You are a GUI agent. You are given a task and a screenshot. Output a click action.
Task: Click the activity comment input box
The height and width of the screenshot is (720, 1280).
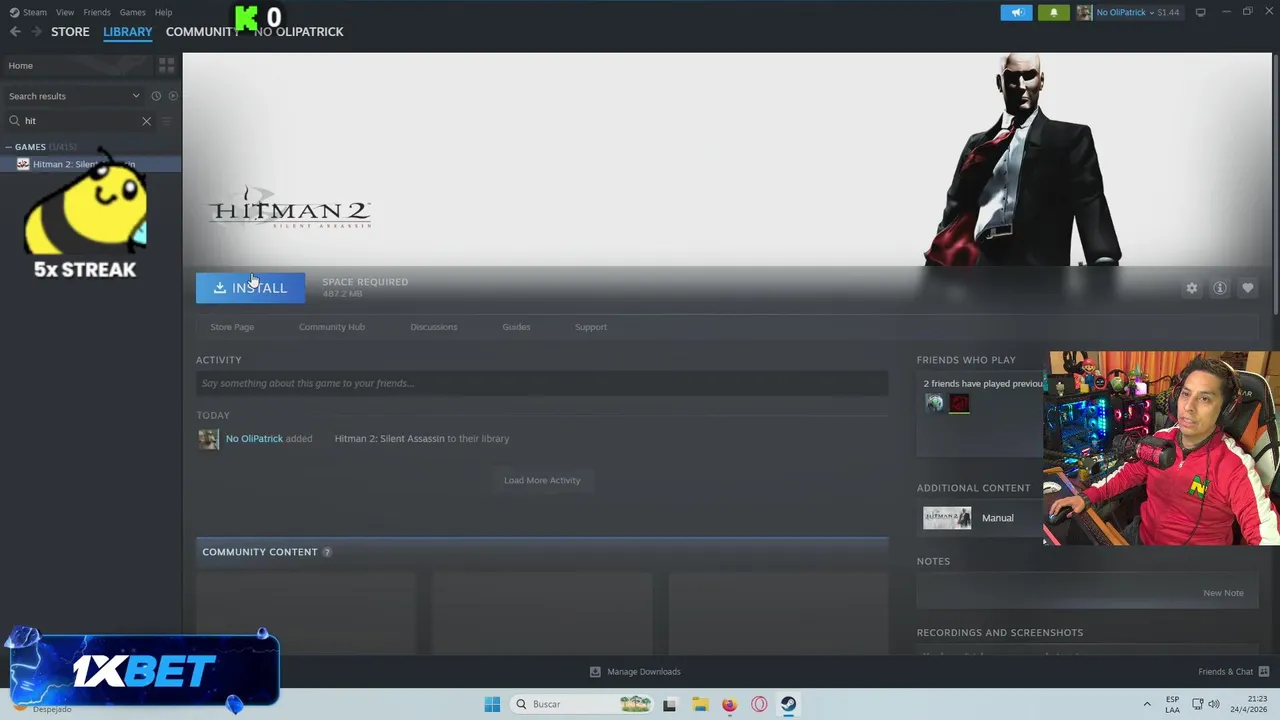pos(542,383)
